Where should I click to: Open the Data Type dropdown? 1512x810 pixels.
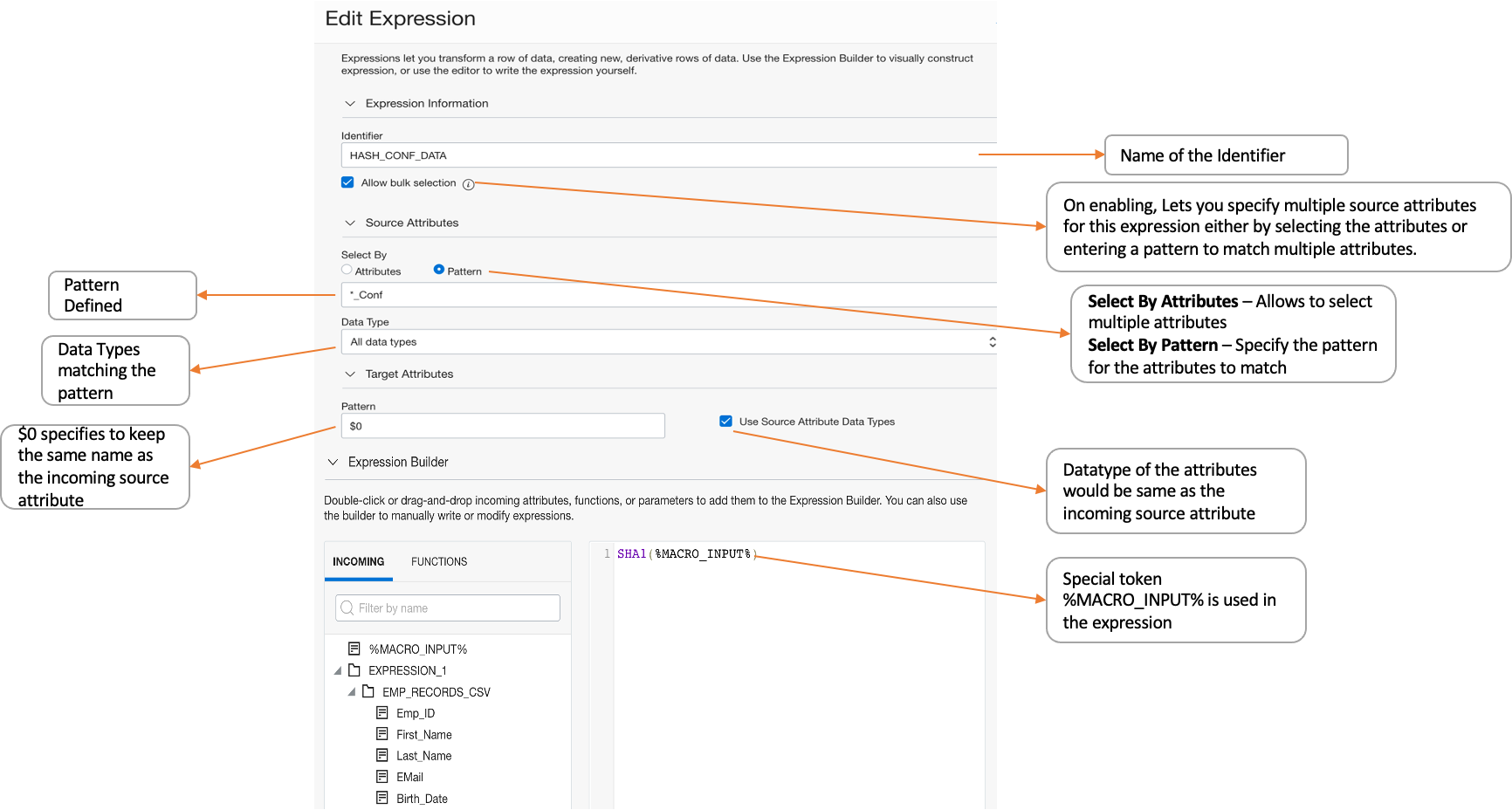pyautogui.click(x=668, y=342)
